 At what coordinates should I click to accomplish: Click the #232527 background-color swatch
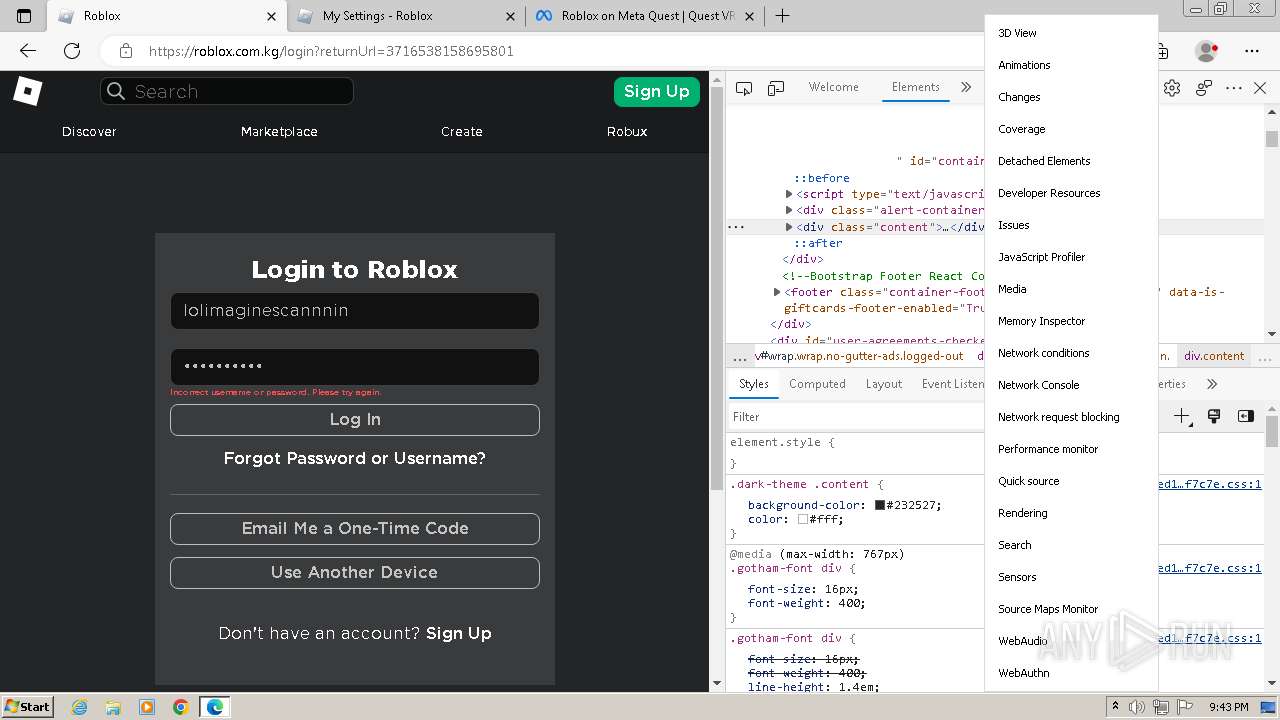pos(880,506)
